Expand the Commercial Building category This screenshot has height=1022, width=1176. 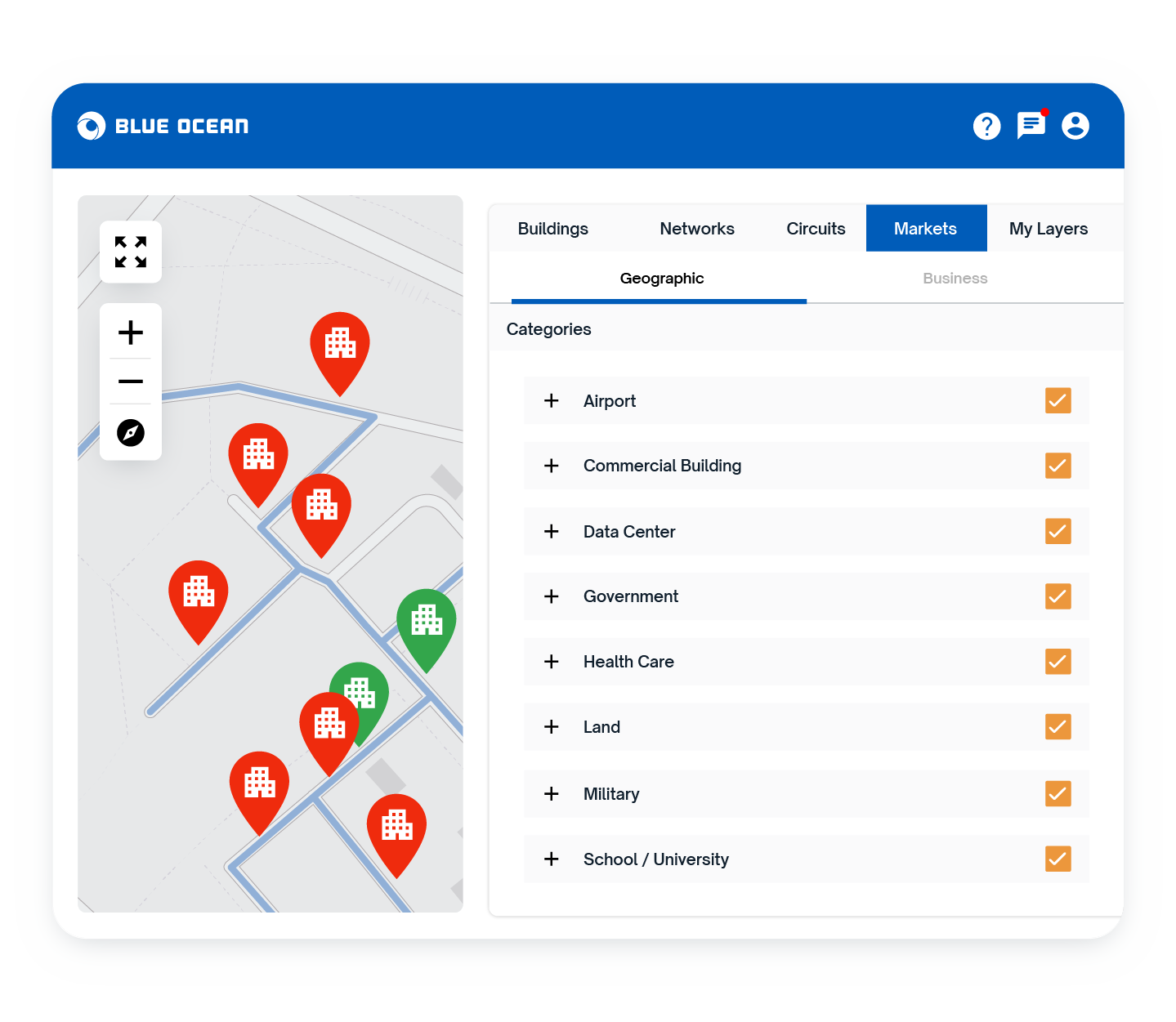click(x=551, y=466)
